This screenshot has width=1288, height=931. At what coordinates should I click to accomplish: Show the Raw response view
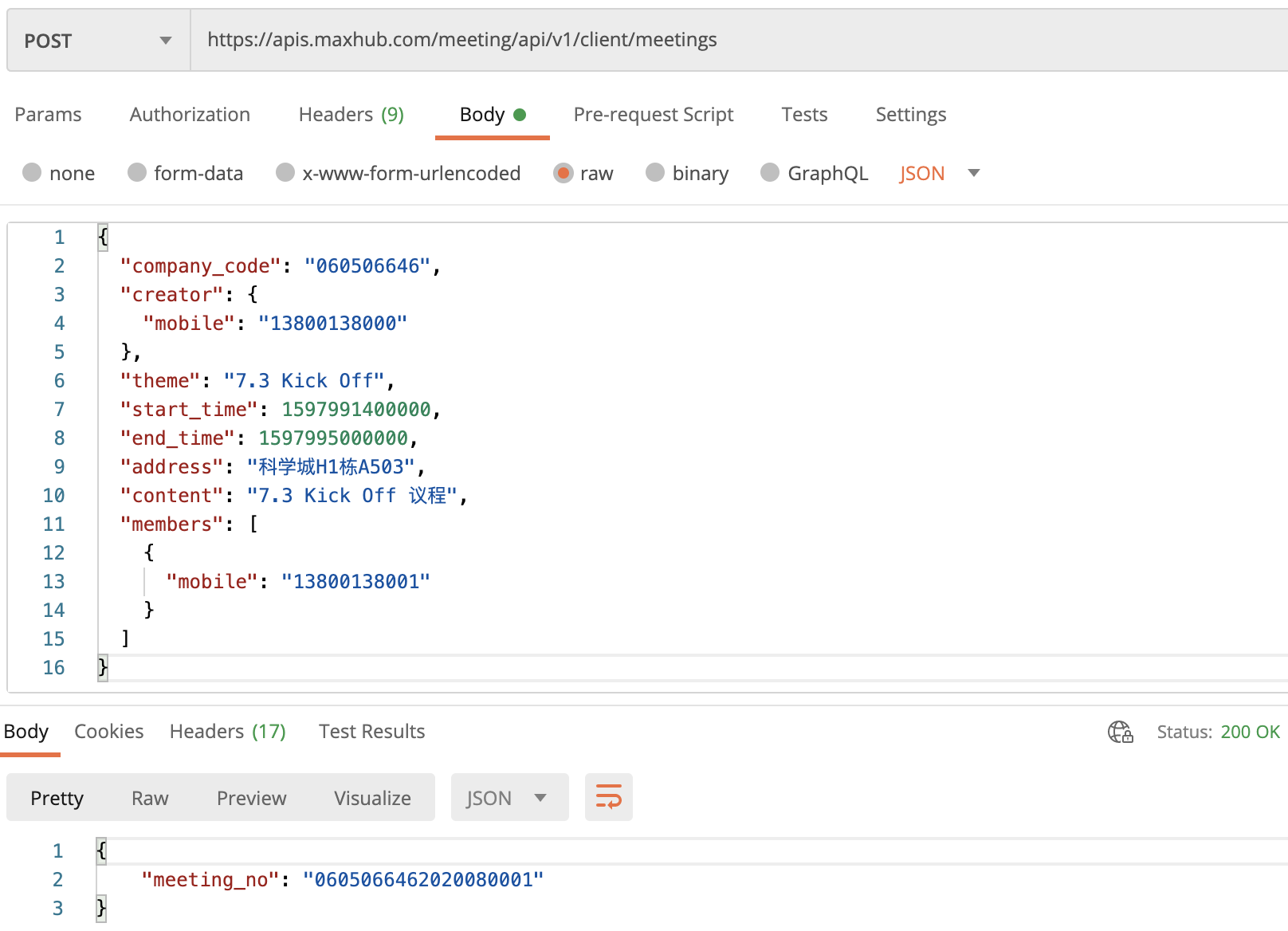(150, 798)
